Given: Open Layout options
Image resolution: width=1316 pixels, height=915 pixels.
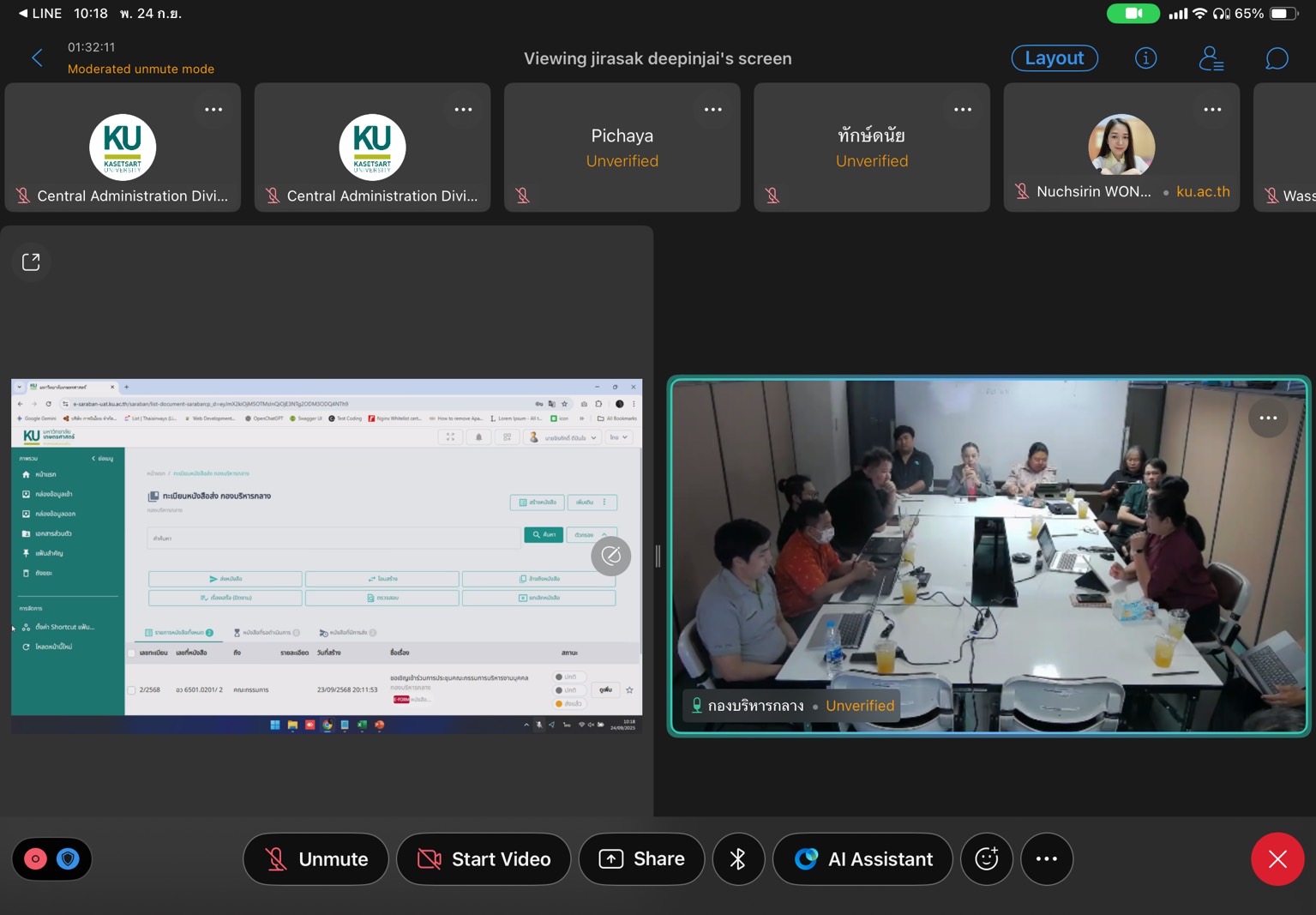Looking at the screenshot, I should click(x=1055, y=58).
